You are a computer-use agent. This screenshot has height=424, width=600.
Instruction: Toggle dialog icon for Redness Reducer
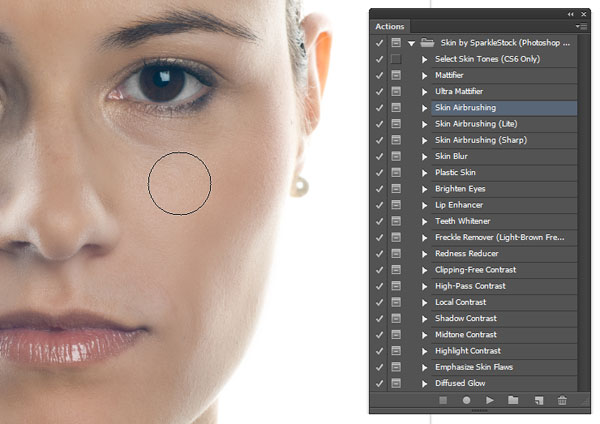pos(396,253)
